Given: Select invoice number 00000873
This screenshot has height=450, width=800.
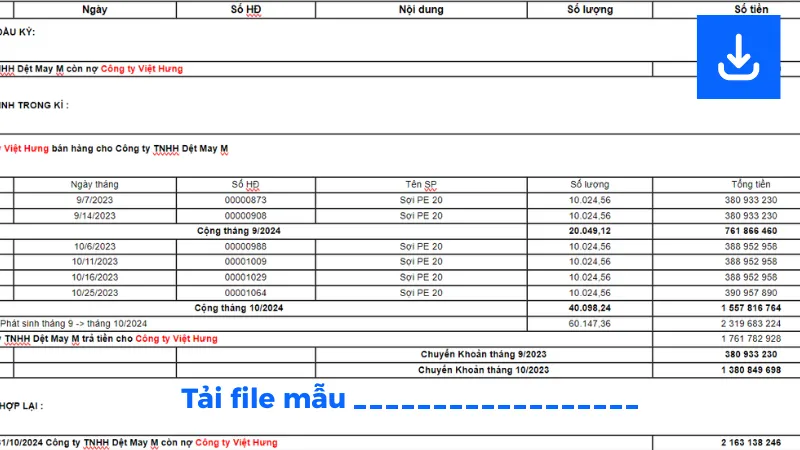Looking at the screenshot, I should (245, 200).
